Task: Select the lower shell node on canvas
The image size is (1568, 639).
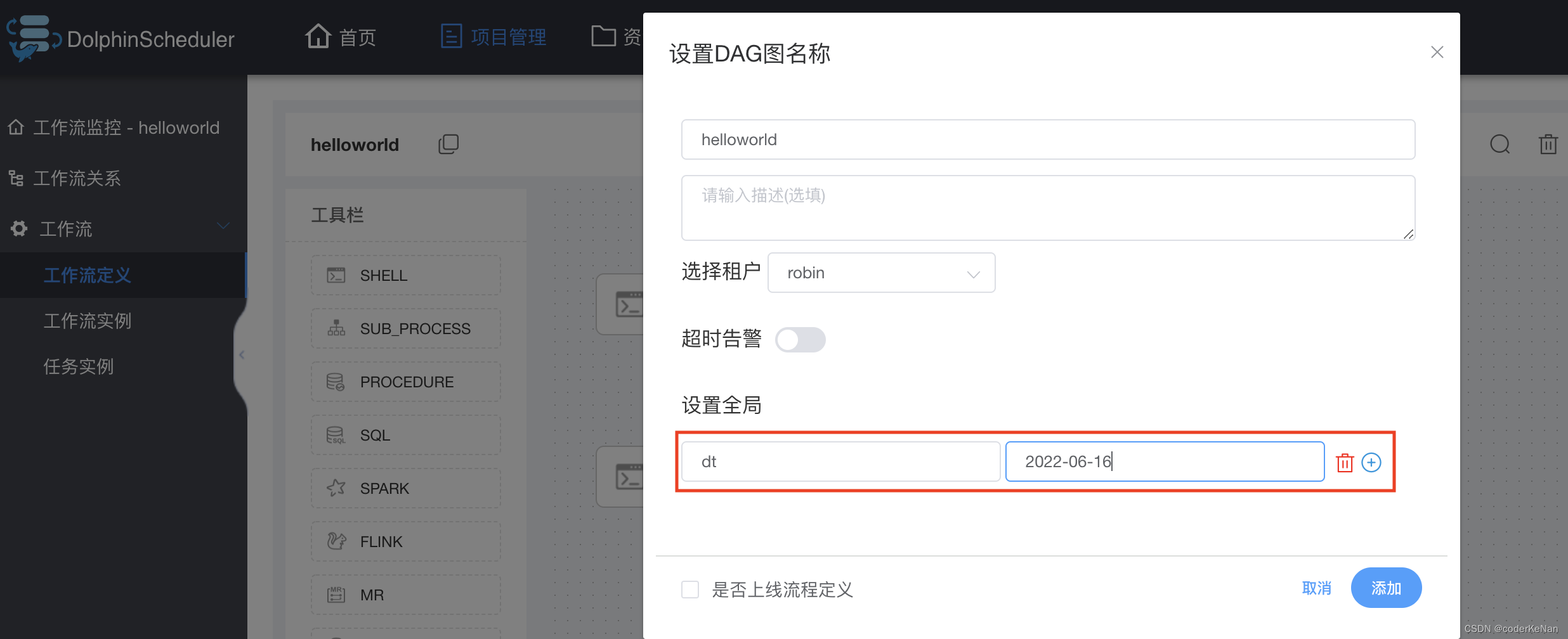Action: pos(620,477)
